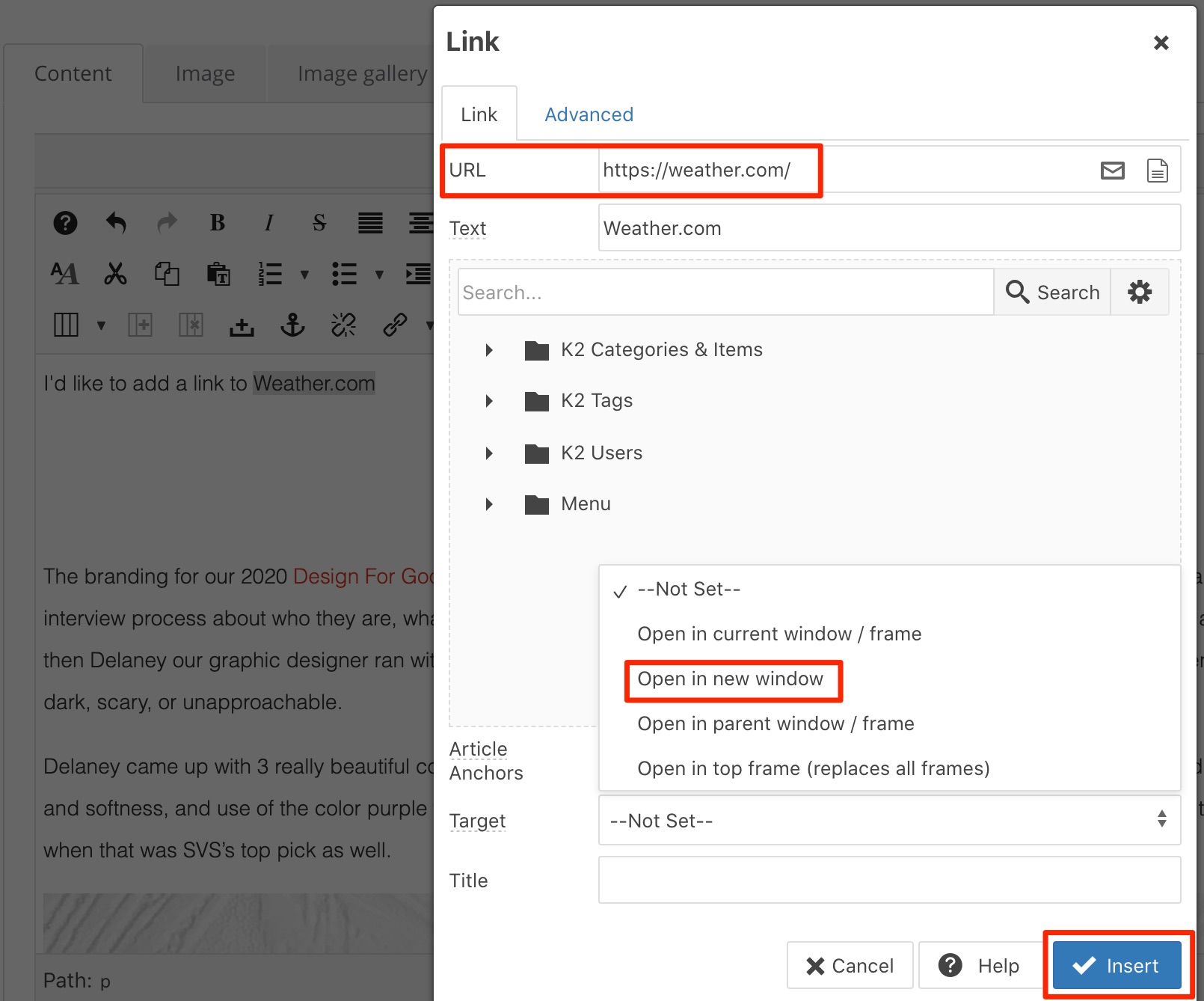Screen dimensions: 1204x1001
Task: Apply italic formatting in the editor
Action: tap(268, 223)
